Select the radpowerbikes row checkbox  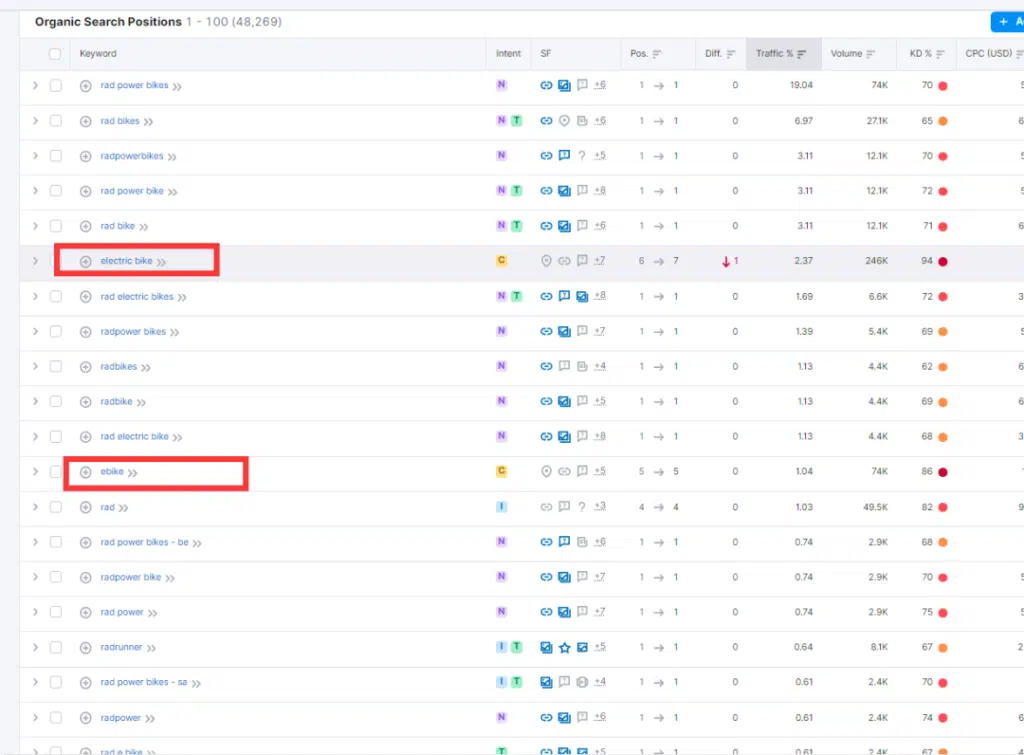tap(56, 156)
